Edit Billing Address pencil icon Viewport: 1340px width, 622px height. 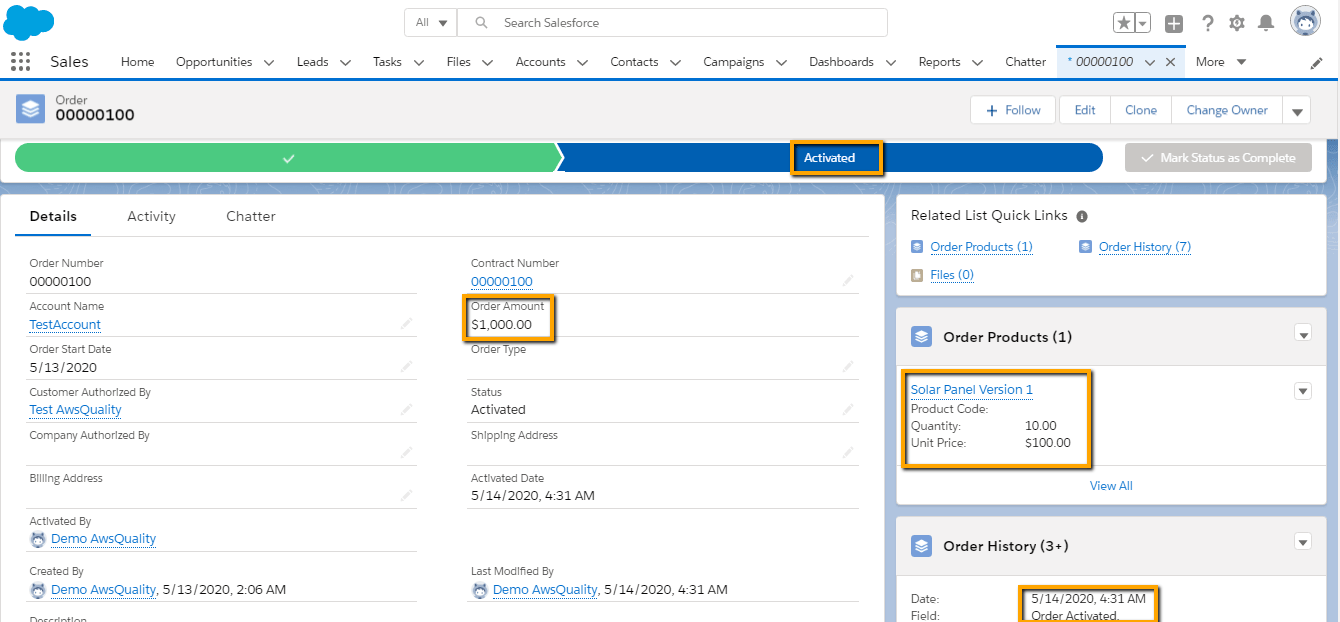(407, 495)
